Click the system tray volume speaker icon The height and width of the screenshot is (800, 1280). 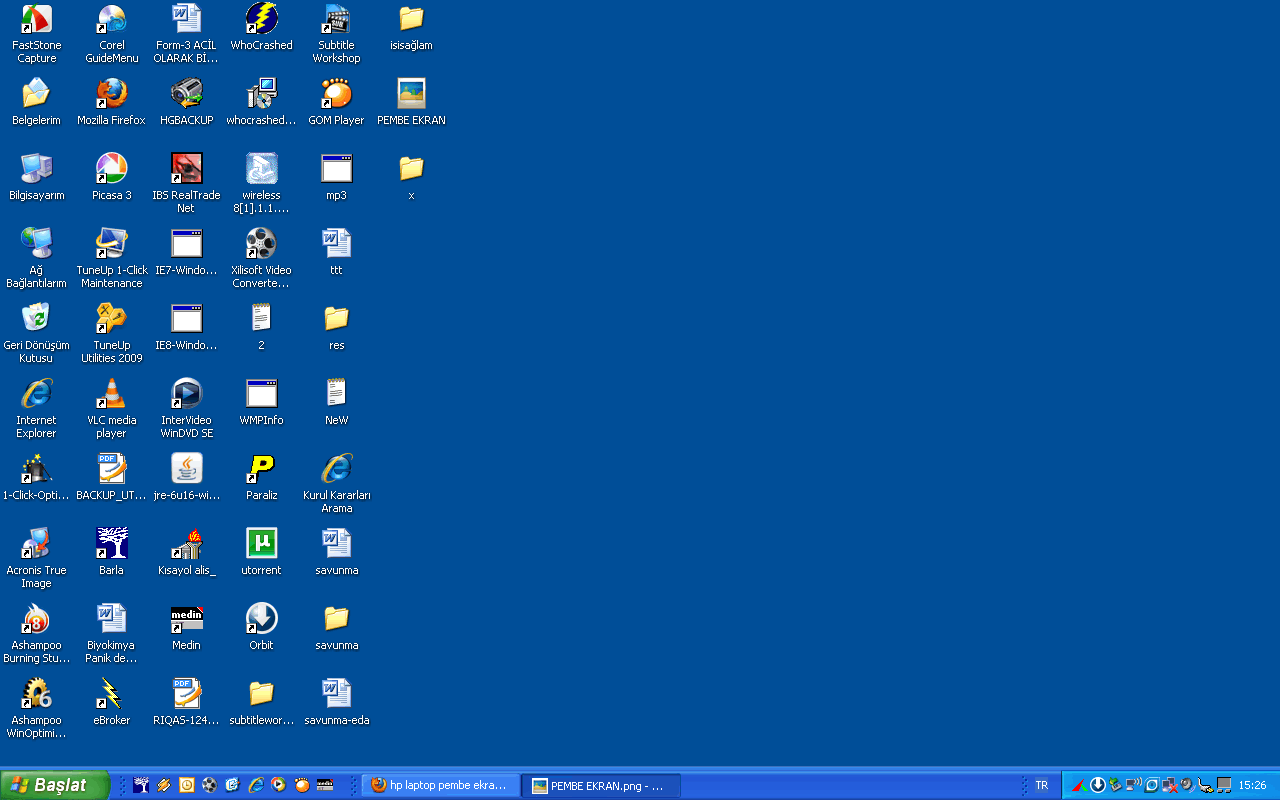pyautogui.click(x=1187, y=785)
